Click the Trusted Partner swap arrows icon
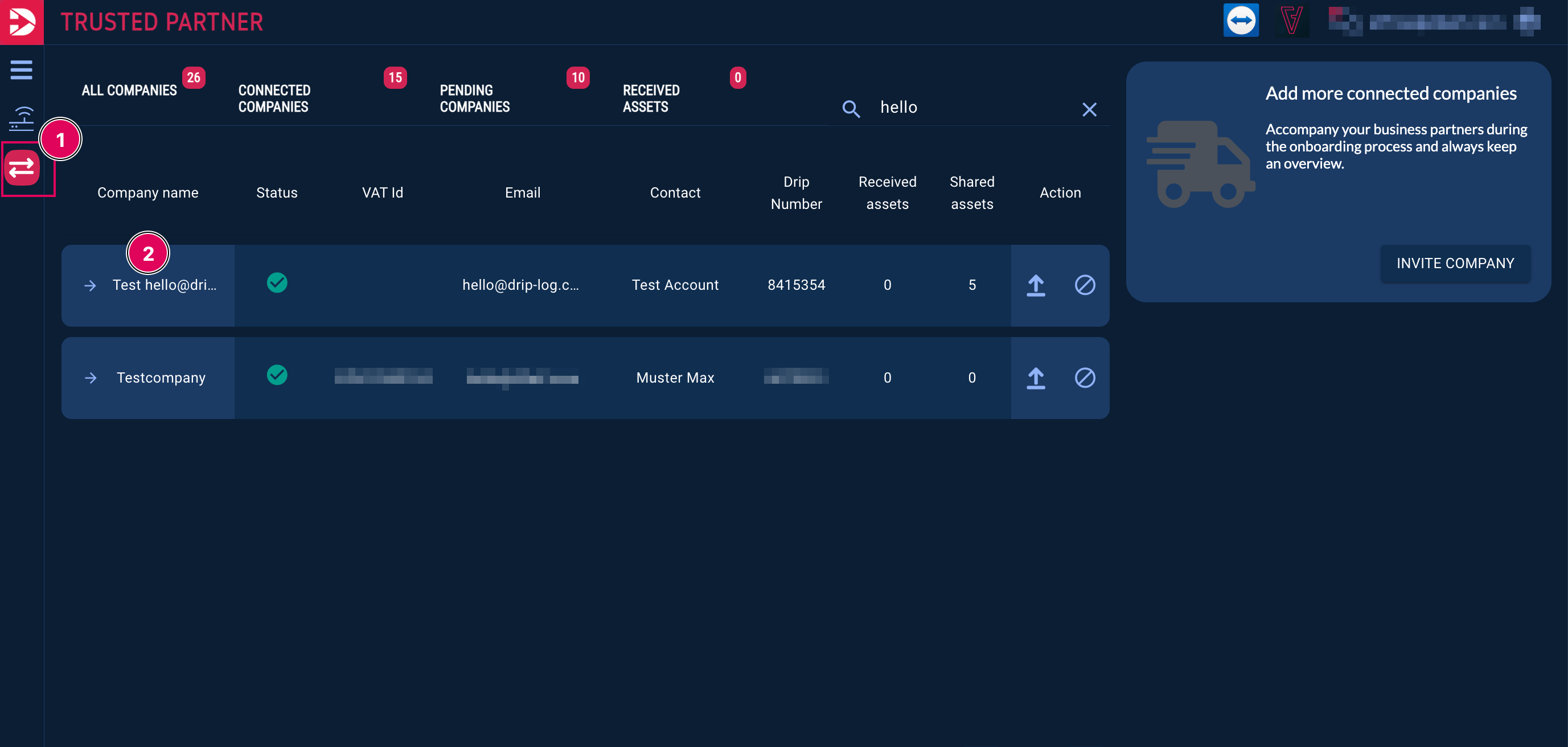Image resolution: width=1568 pixels, height=747 pixels. (x=22, y=167)
